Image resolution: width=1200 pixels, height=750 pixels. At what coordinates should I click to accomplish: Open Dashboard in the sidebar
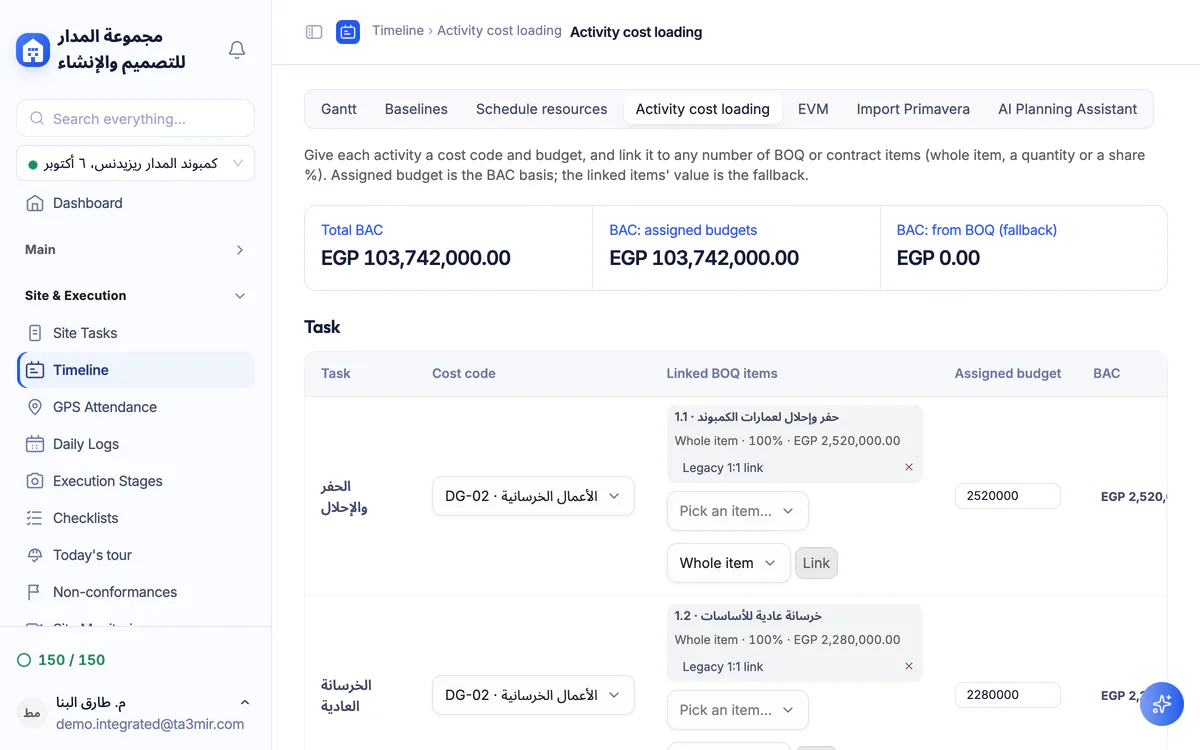[x=136, y=203]
